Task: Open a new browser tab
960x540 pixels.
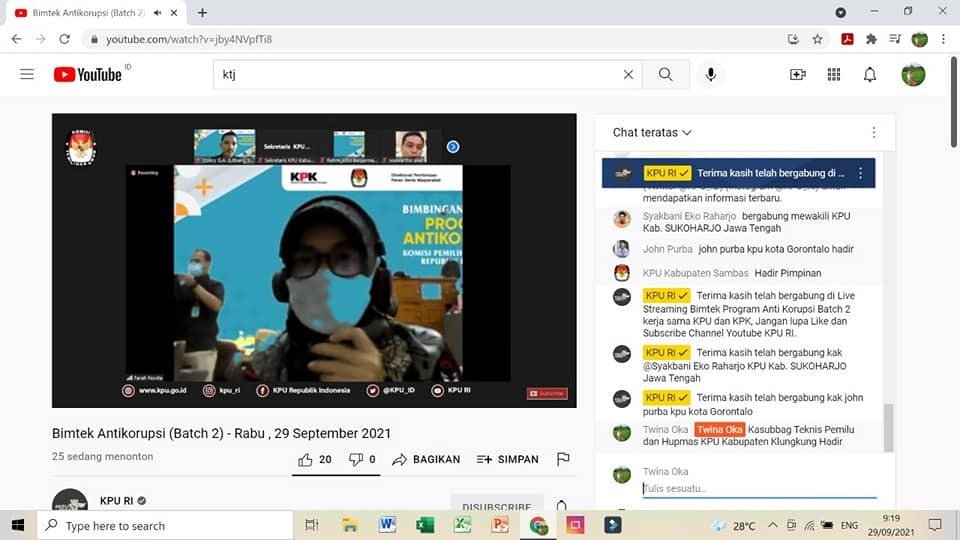Action: click(202, 12)
